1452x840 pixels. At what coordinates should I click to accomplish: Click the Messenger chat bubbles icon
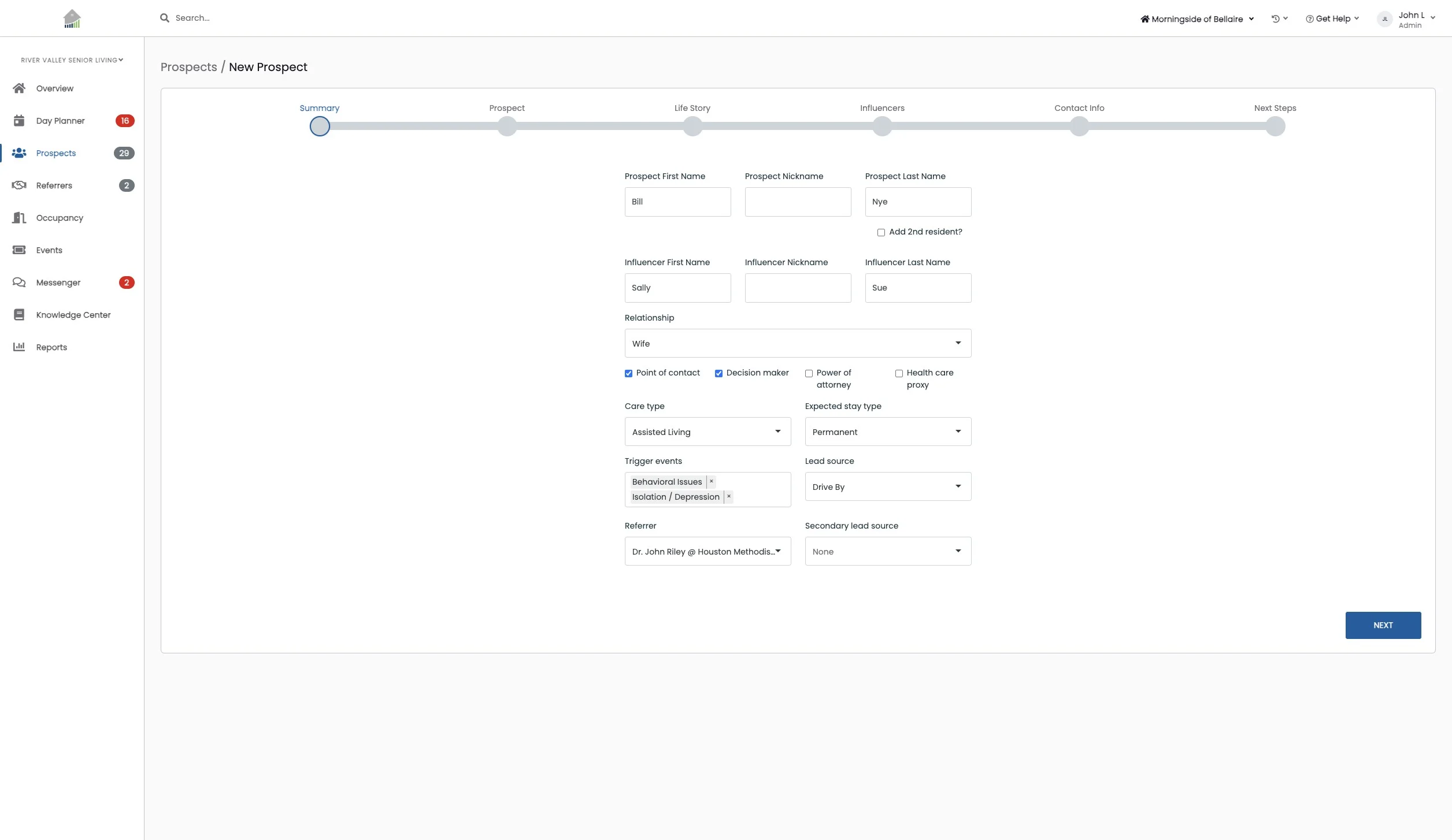19,283
